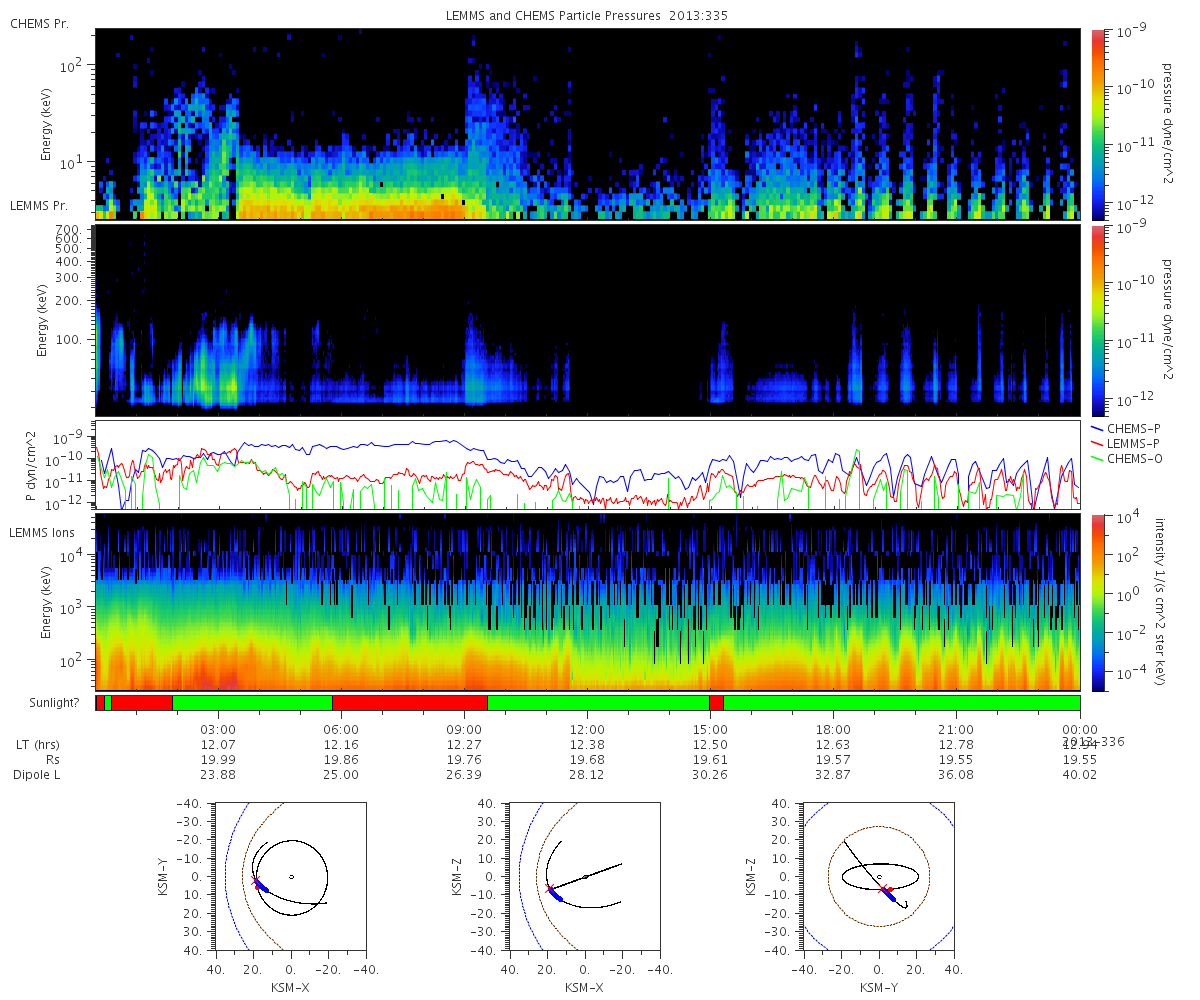Screen dimensions: 1200x1000
Task: Click the "LT (hrs)" row label
Action: [x=36, y=745]
